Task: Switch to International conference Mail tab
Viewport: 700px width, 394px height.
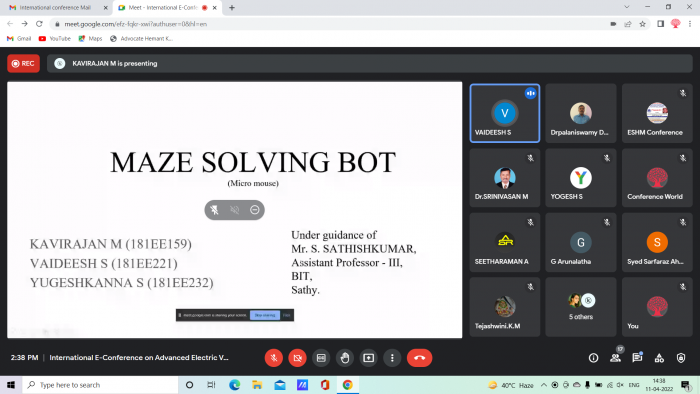Action: pos(56,8)
